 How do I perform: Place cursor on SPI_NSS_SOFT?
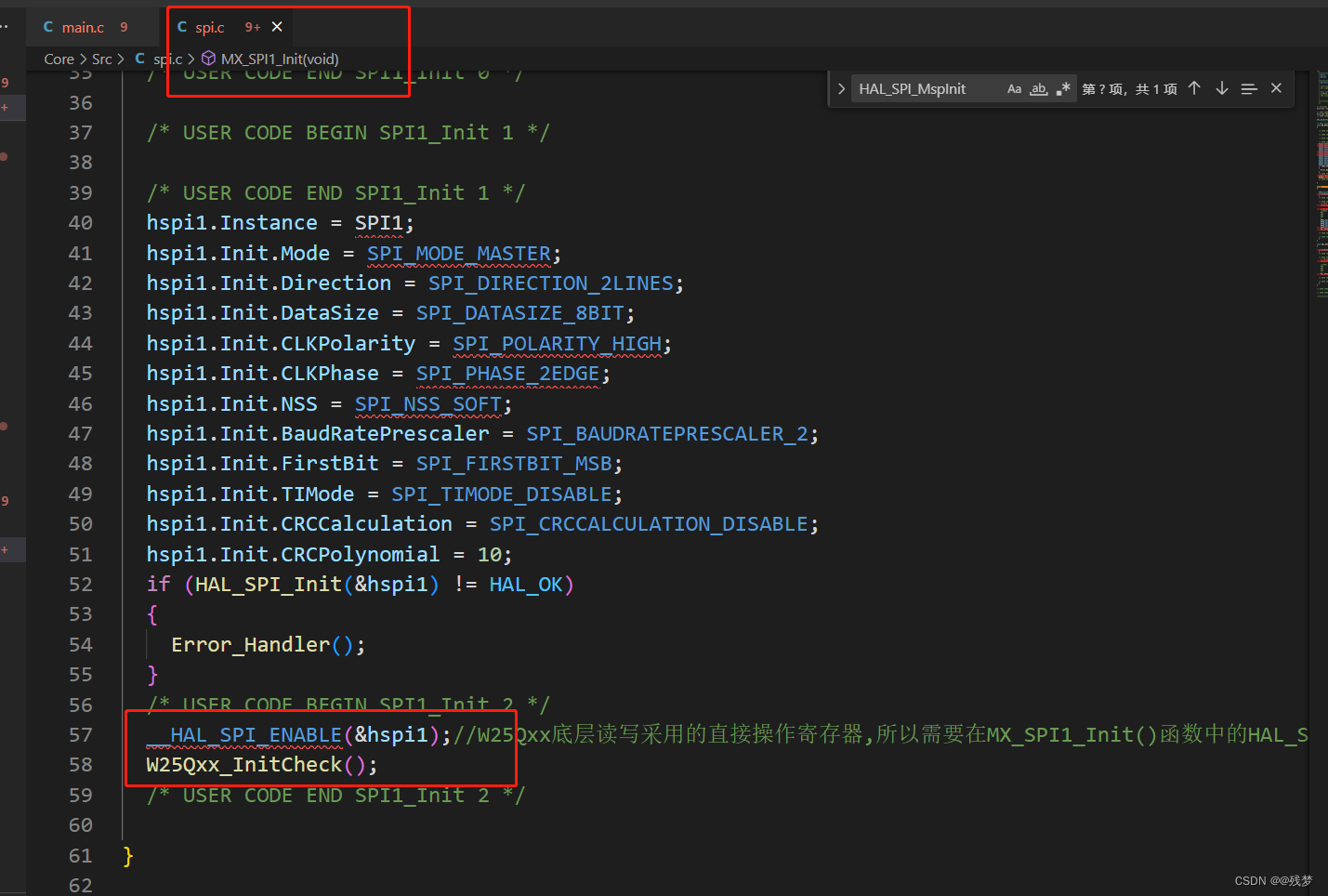[x=428, y=404]
